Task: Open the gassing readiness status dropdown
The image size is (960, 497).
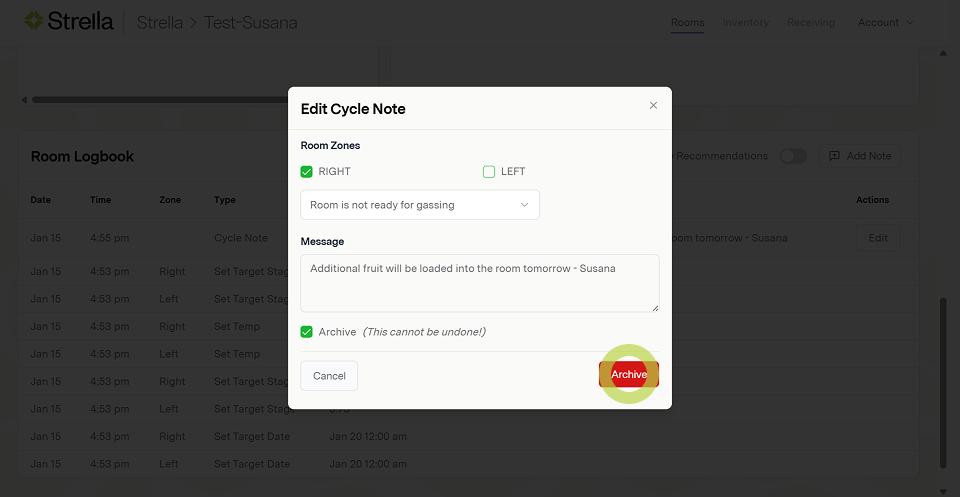Action: 420,205
